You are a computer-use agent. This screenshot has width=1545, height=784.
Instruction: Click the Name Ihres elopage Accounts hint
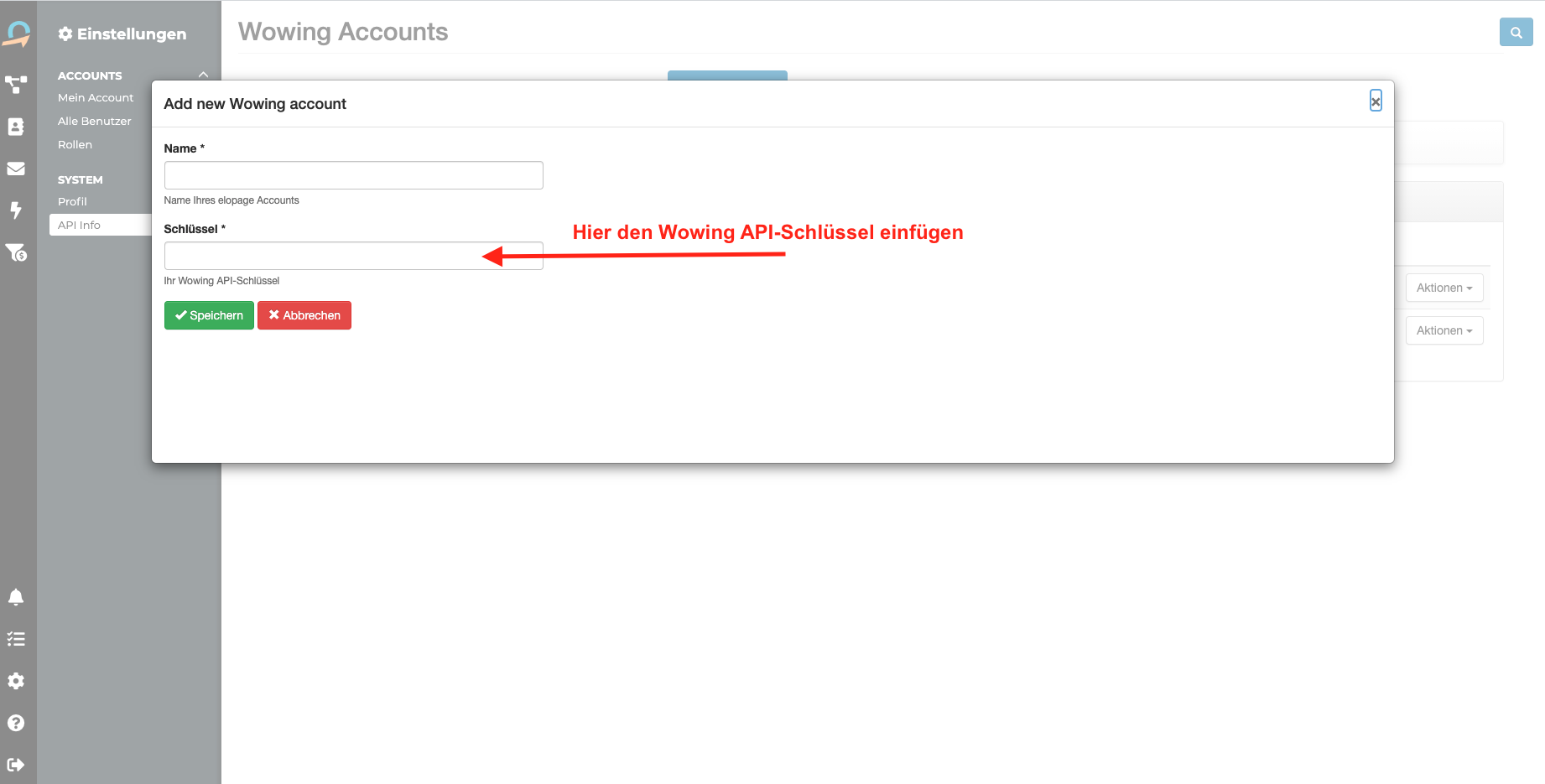point(231,200)
